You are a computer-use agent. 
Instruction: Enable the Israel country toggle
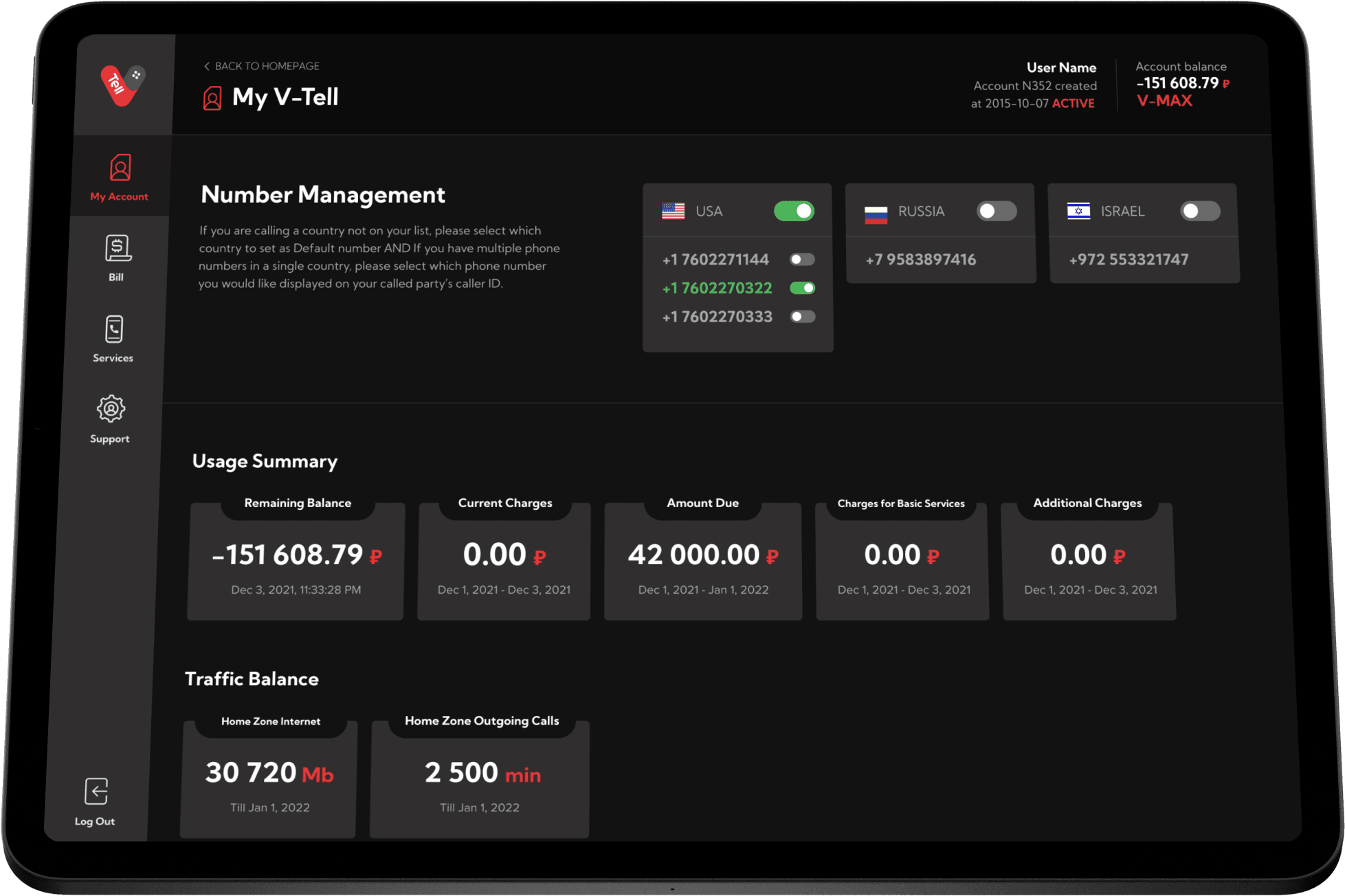[x=1199, y=211]
